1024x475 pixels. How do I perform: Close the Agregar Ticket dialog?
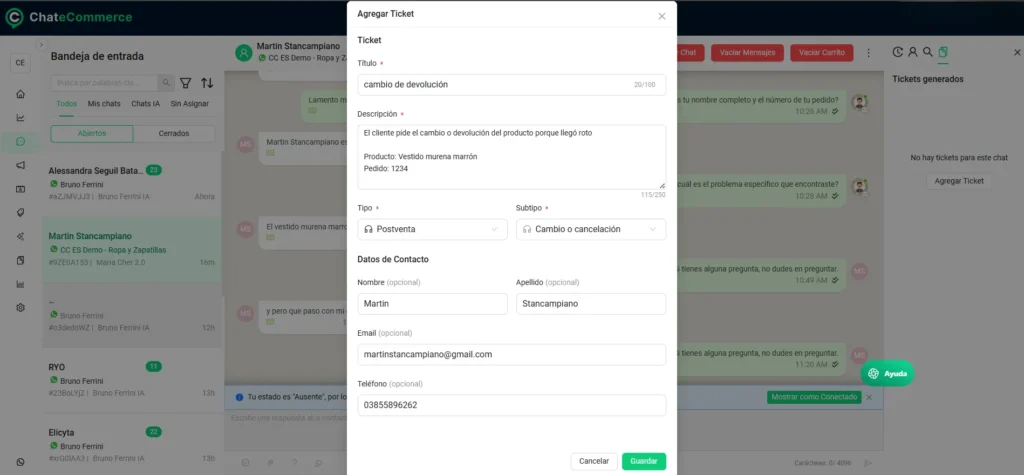point(662,16)
